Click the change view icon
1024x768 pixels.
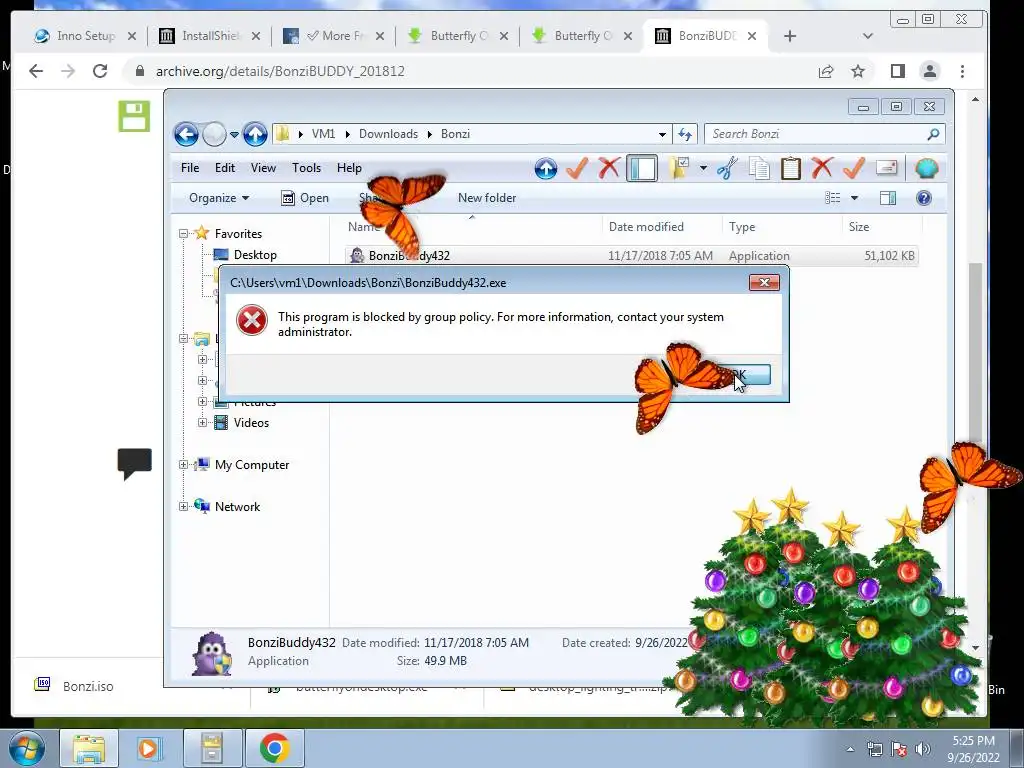coord(832,198)
